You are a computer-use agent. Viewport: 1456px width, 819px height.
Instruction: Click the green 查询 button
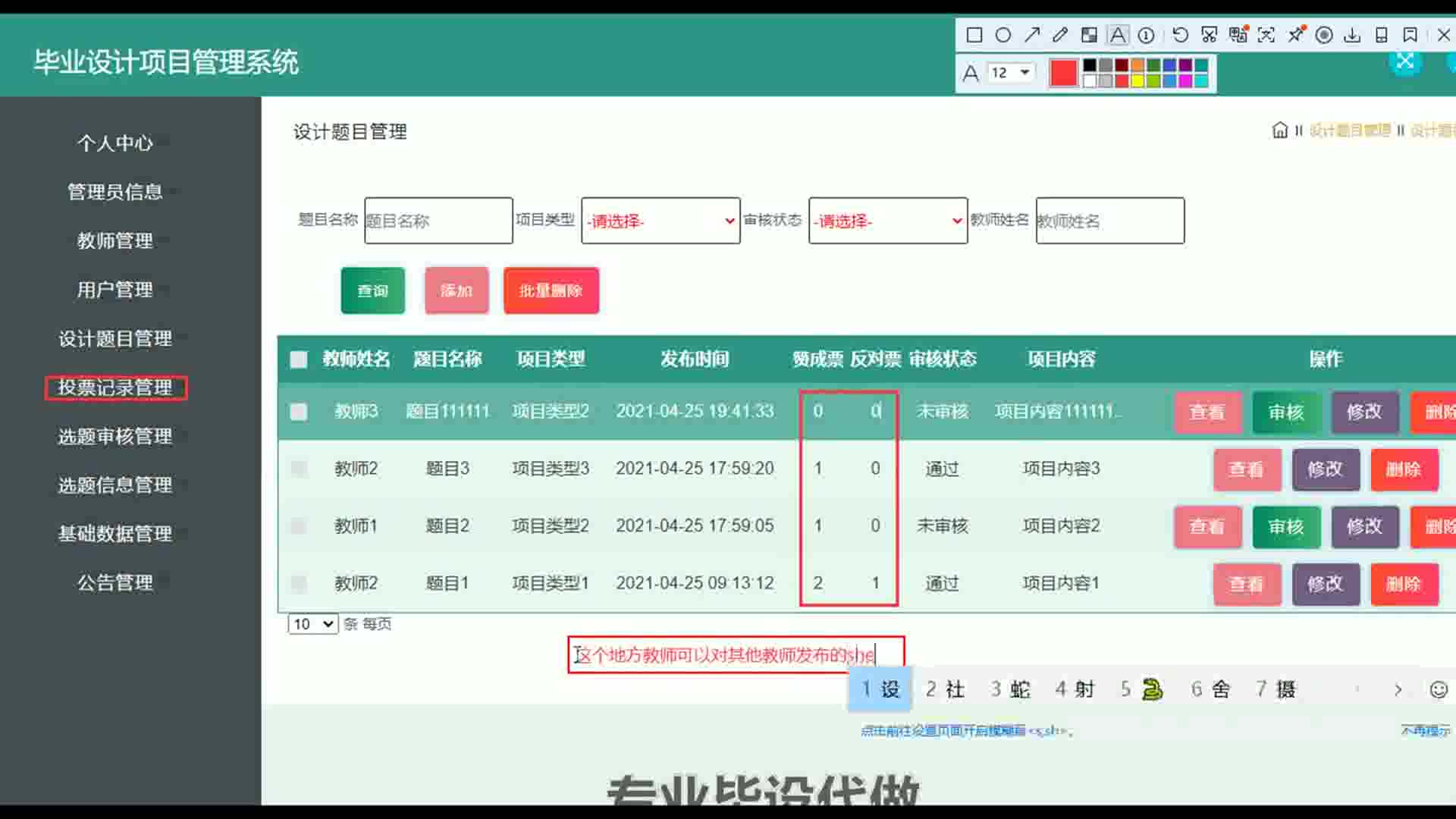coord(372,290)
